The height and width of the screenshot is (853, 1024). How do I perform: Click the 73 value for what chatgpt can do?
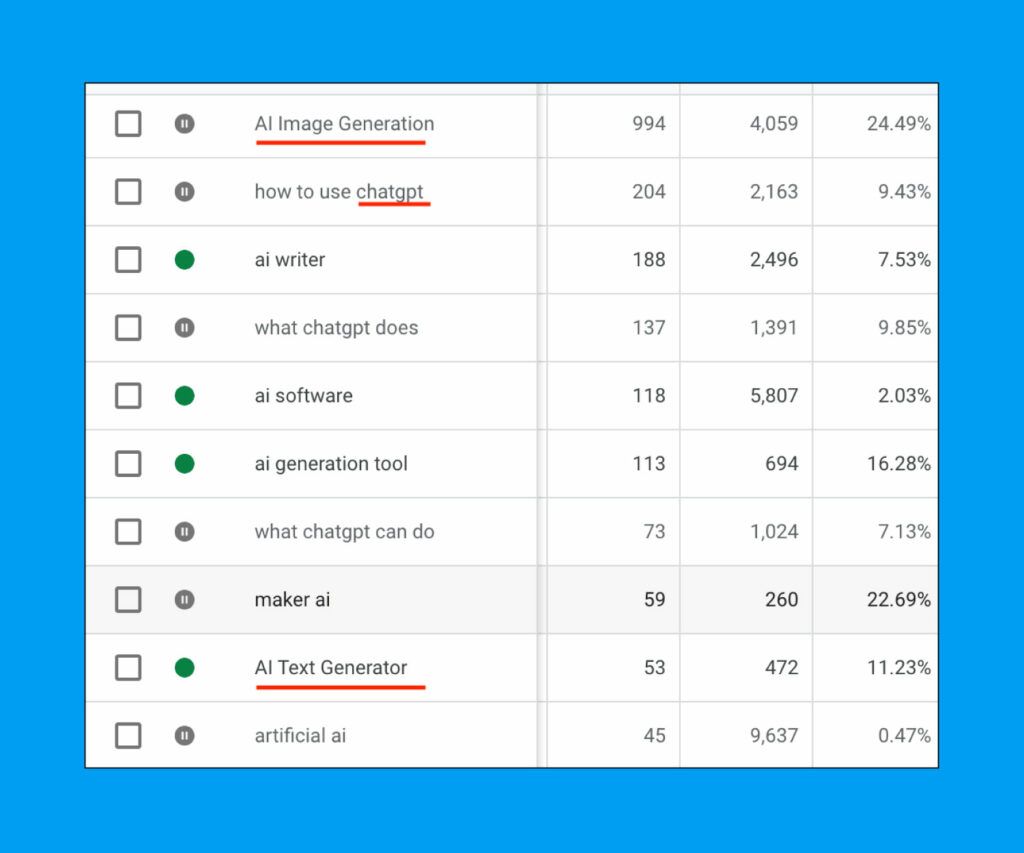[654, 532]
